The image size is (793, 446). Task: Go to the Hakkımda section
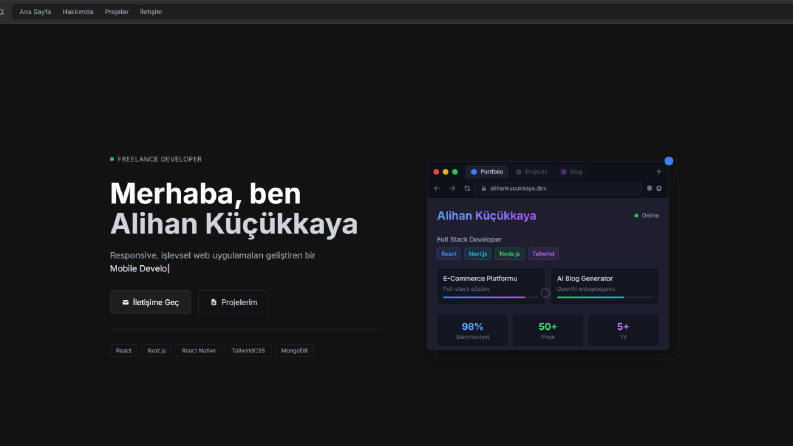[78, 12]
